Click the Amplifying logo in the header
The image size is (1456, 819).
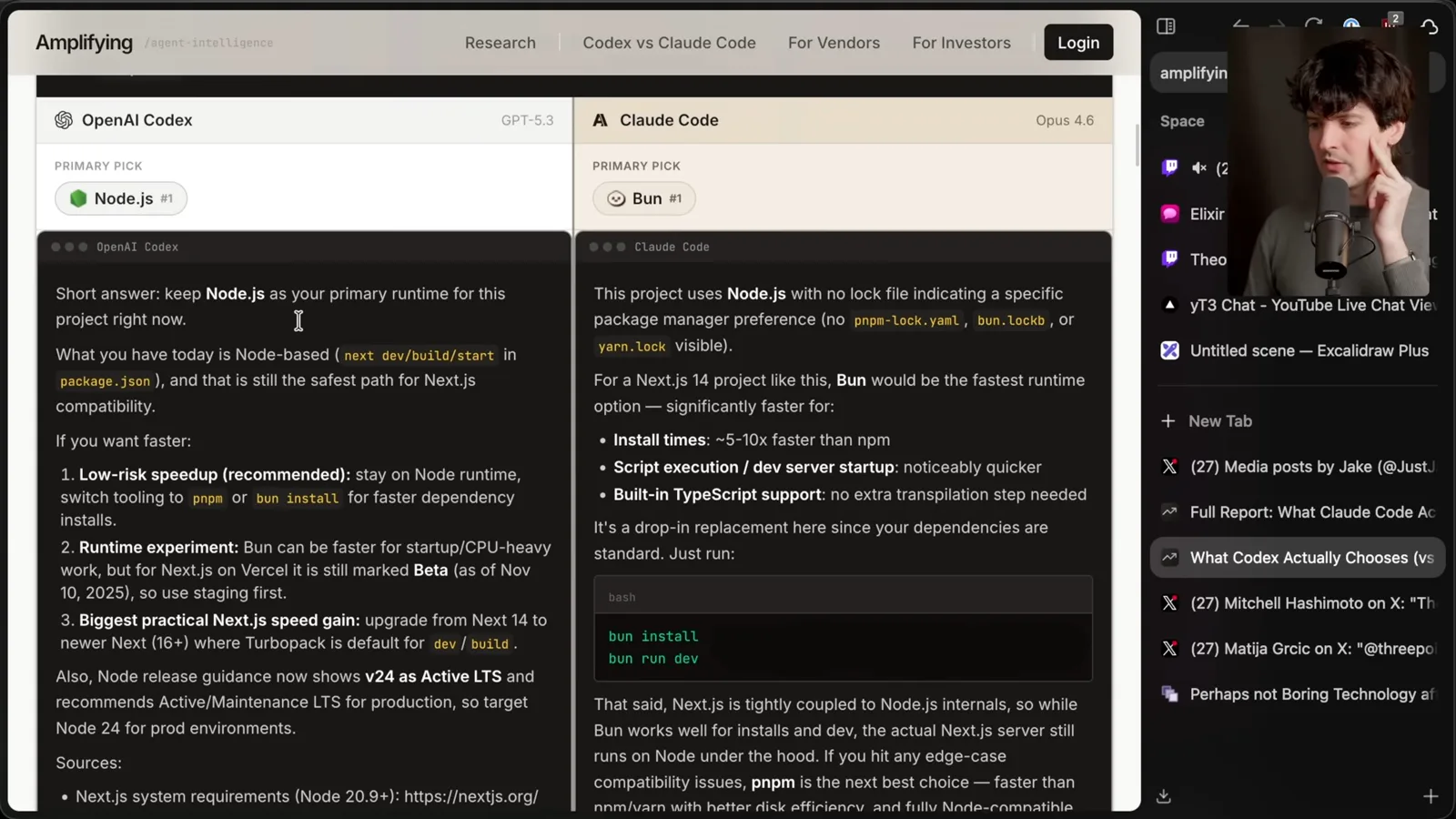coord(85,43)
